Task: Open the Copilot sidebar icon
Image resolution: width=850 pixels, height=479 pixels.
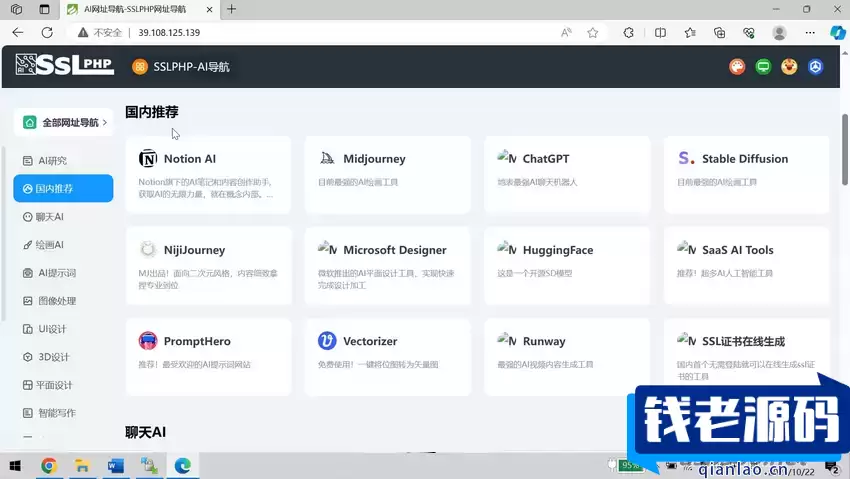Action: point(838,33)
